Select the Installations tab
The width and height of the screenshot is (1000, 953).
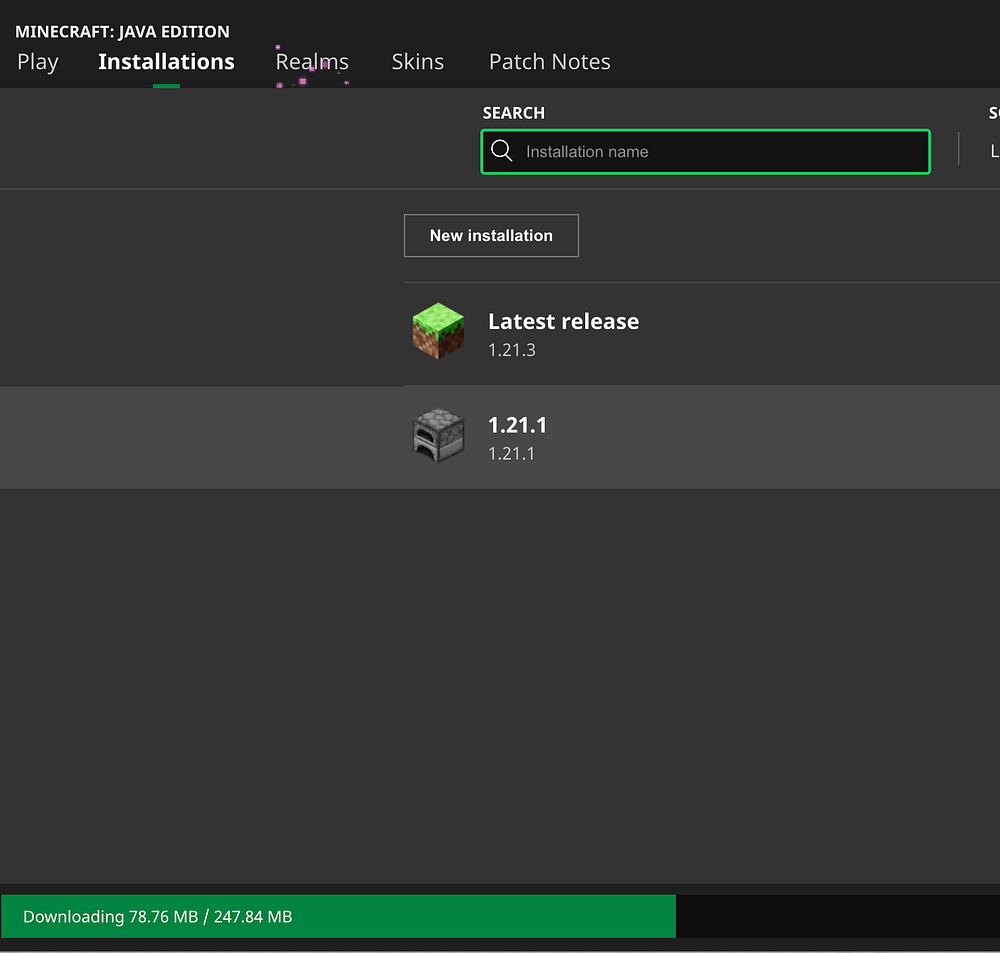coord(166,61)
